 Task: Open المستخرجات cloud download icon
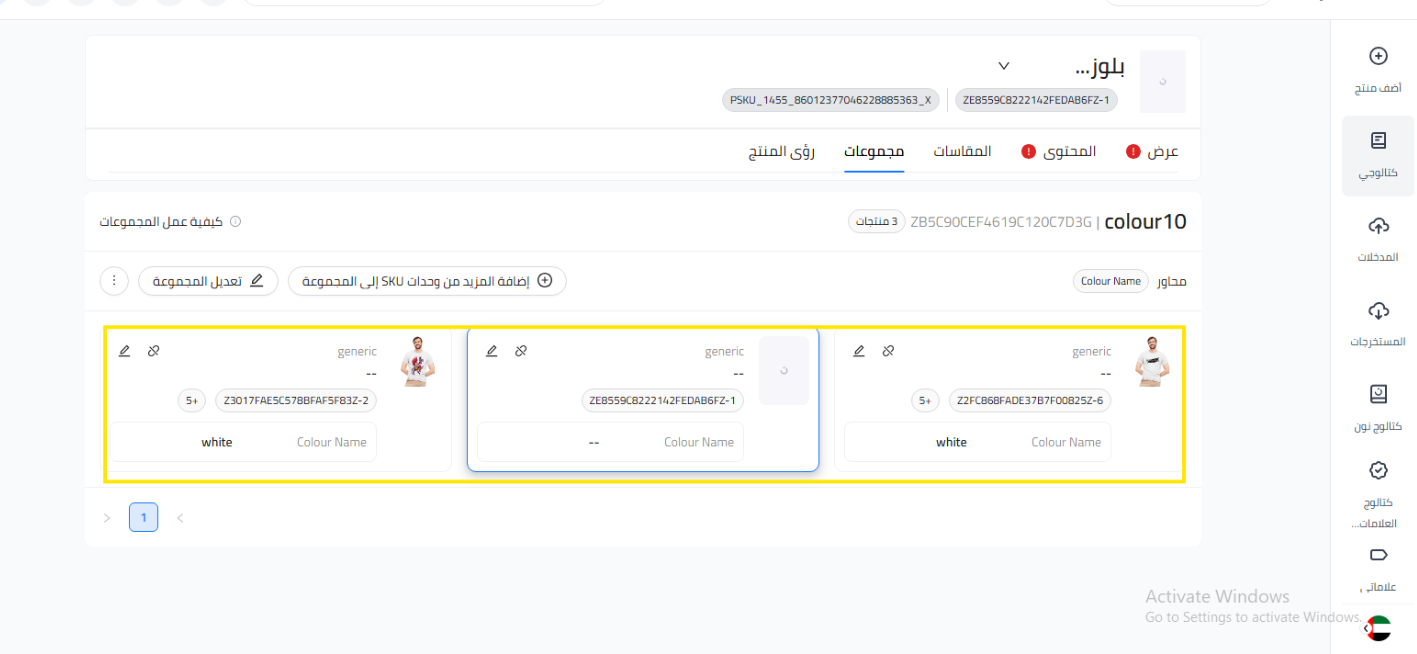1377,310
